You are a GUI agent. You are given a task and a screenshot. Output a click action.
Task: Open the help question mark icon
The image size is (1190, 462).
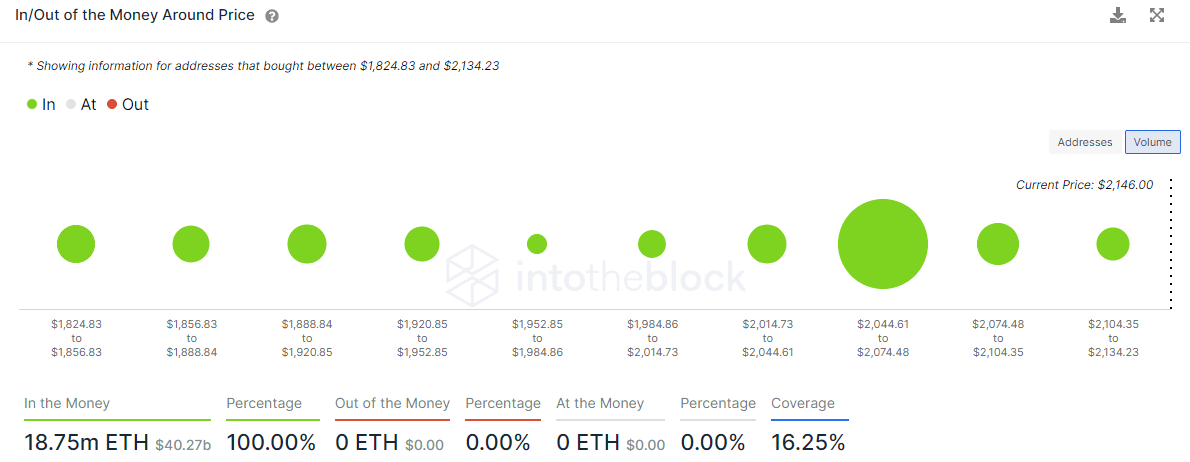[272, 16]
